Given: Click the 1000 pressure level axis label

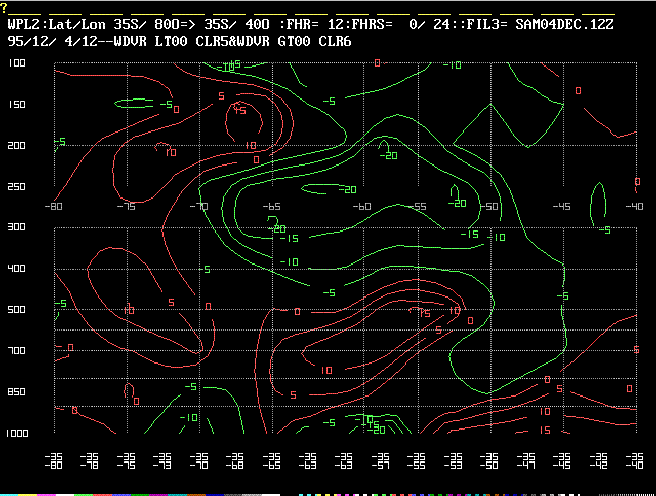Looking at the screenshot, I should click(17, 434).
